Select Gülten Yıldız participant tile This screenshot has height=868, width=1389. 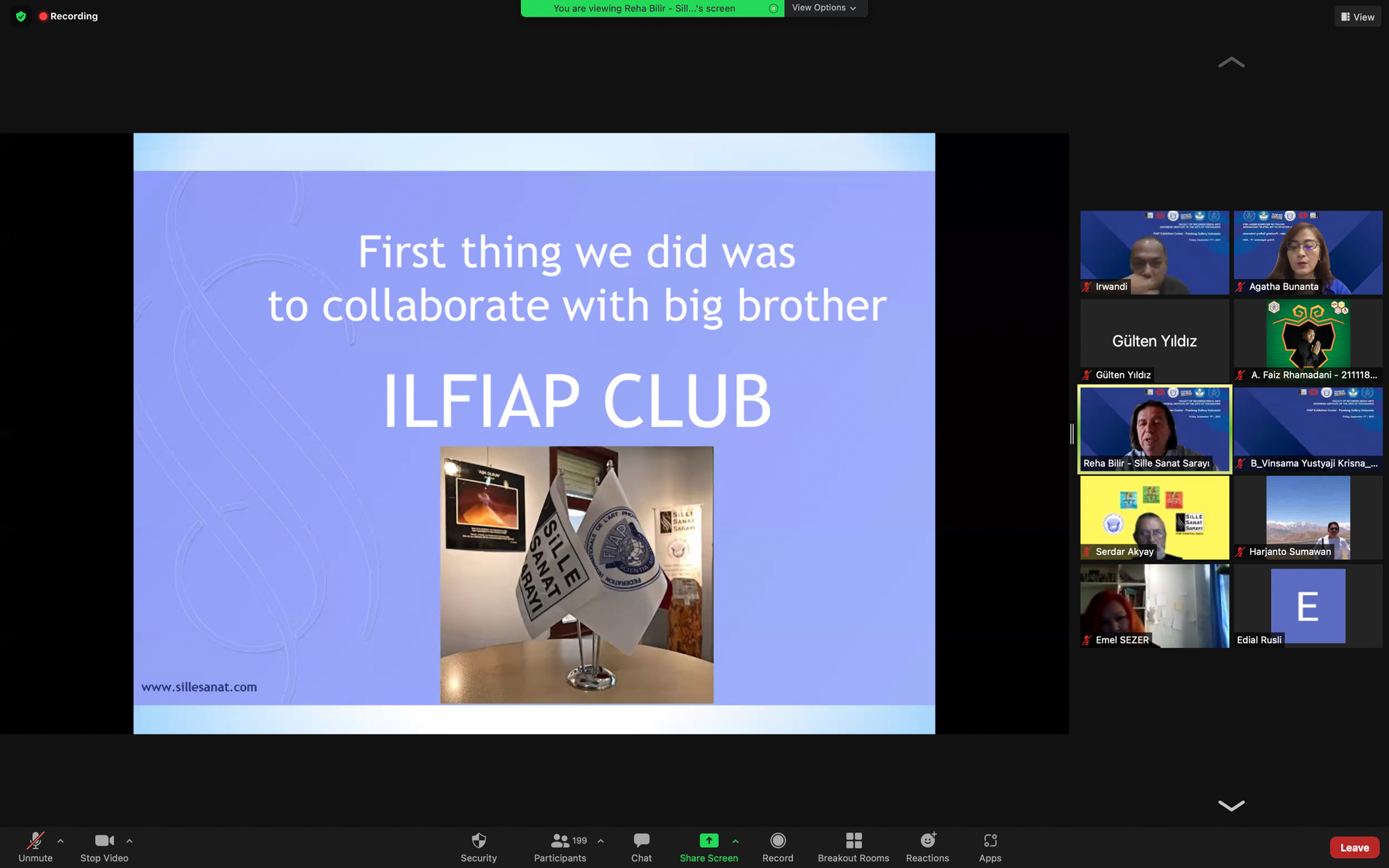point(1154,341)
